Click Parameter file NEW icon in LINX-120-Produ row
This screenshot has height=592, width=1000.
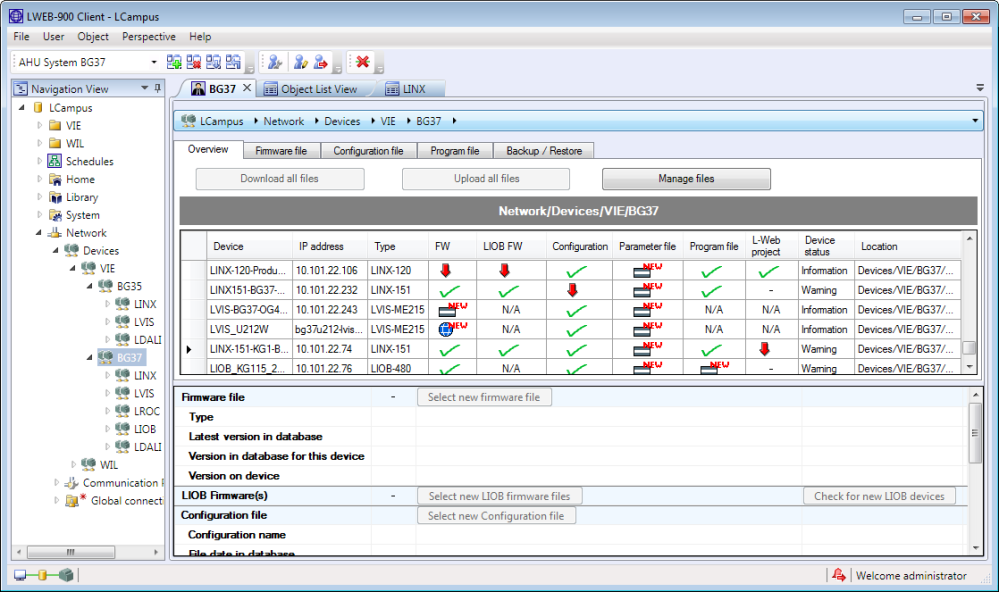(x=647, y=270)
